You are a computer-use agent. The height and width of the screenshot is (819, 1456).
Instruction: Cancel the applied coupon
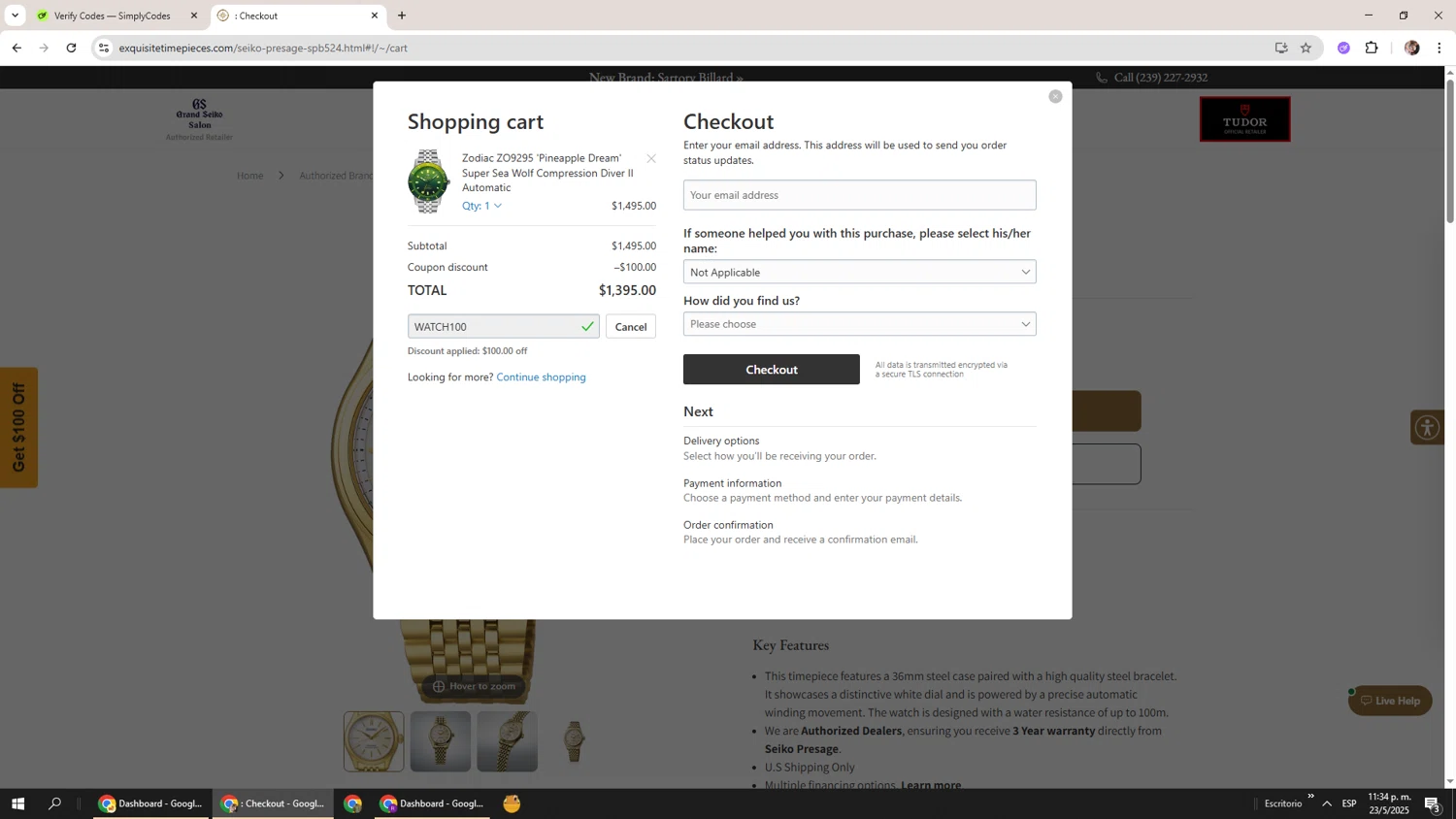coord(631,327)
